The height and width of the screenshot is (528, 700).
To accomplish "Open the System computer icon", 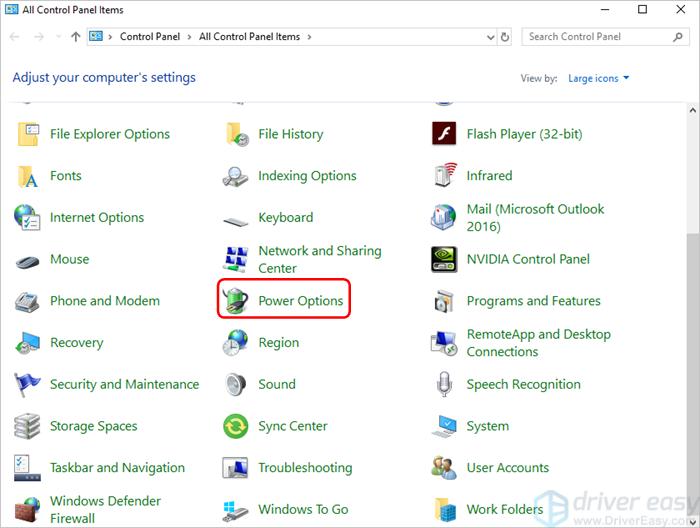I will coord(444,426).
